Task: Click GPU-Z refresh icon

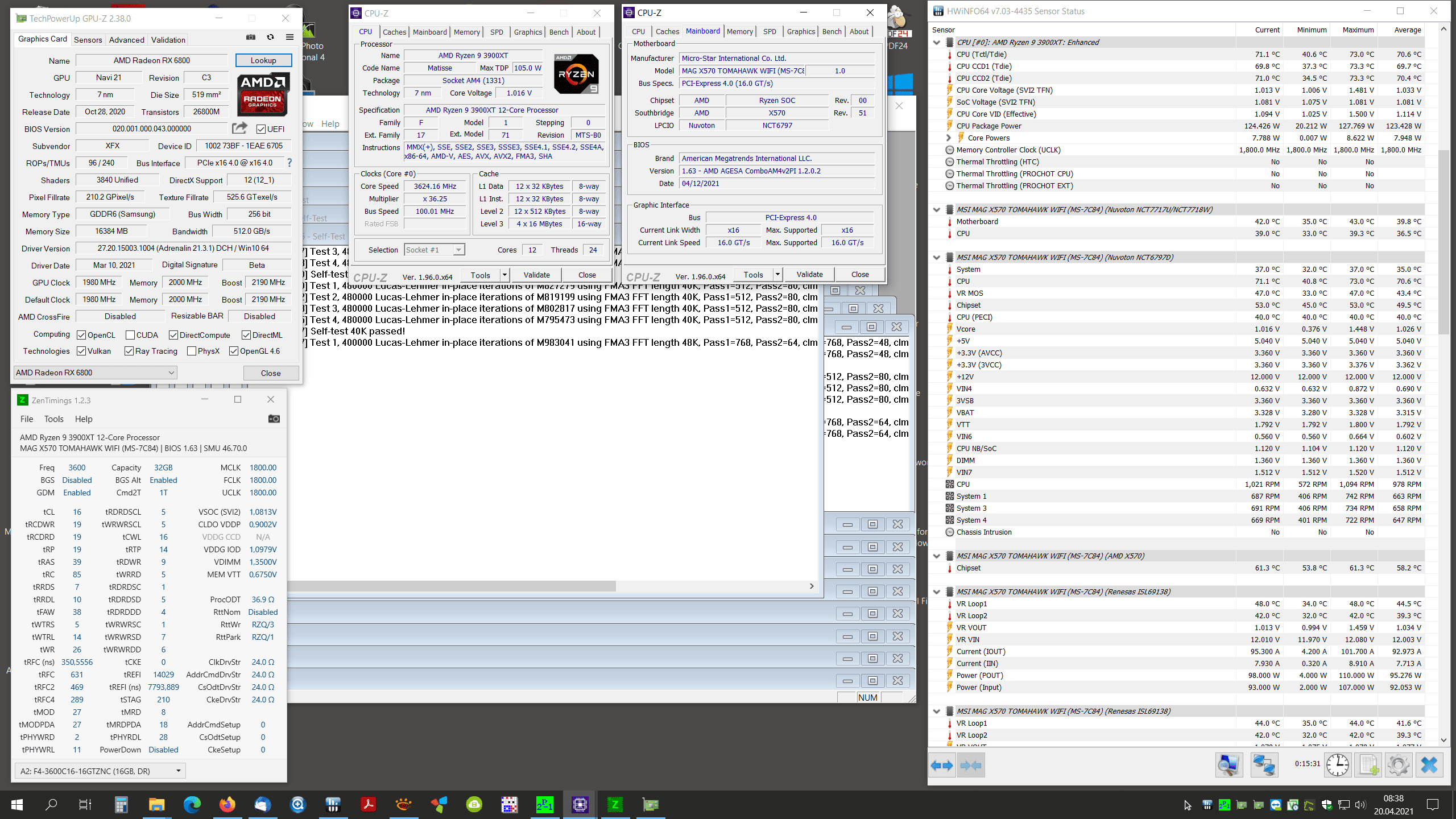Action: tap(270, 38)
